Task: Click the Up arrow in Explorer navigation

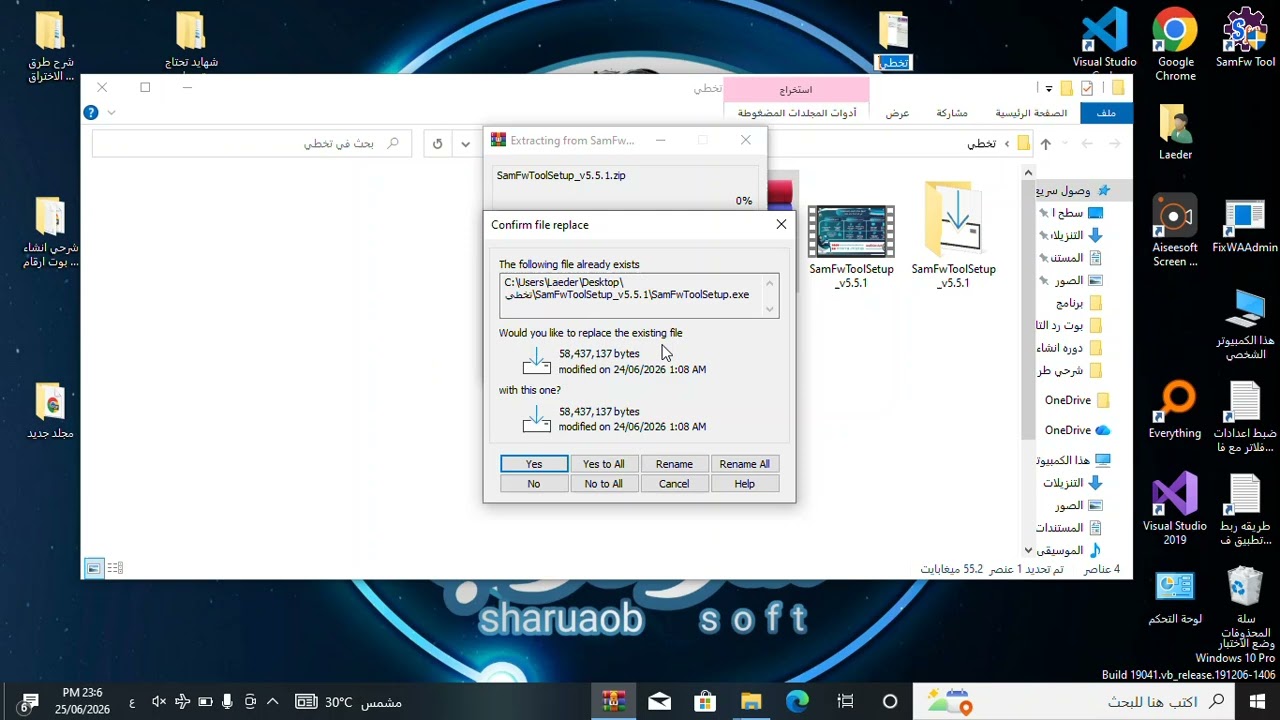Action: (x=1046, y=144)
